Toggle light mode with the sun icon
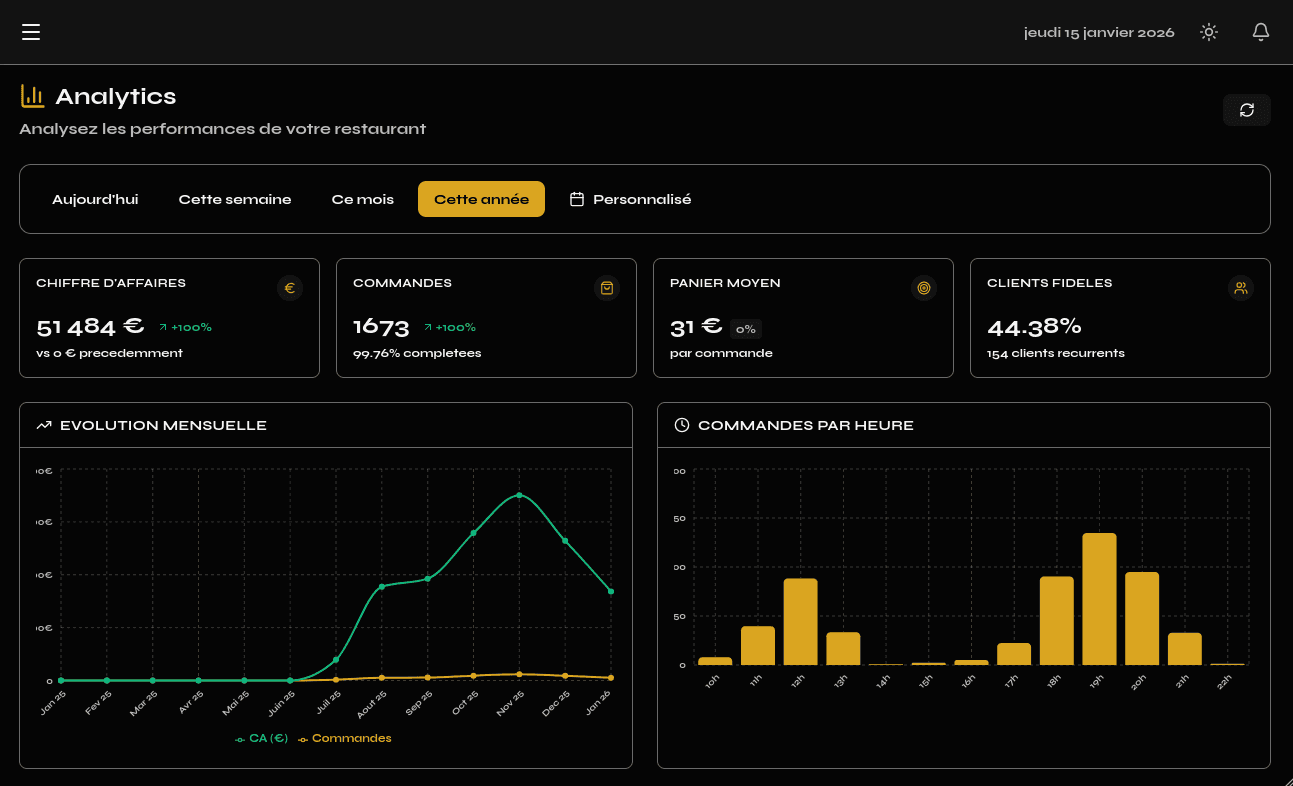The height and width of the screenshot is (786, 1293). click(x=1208, y=32)
